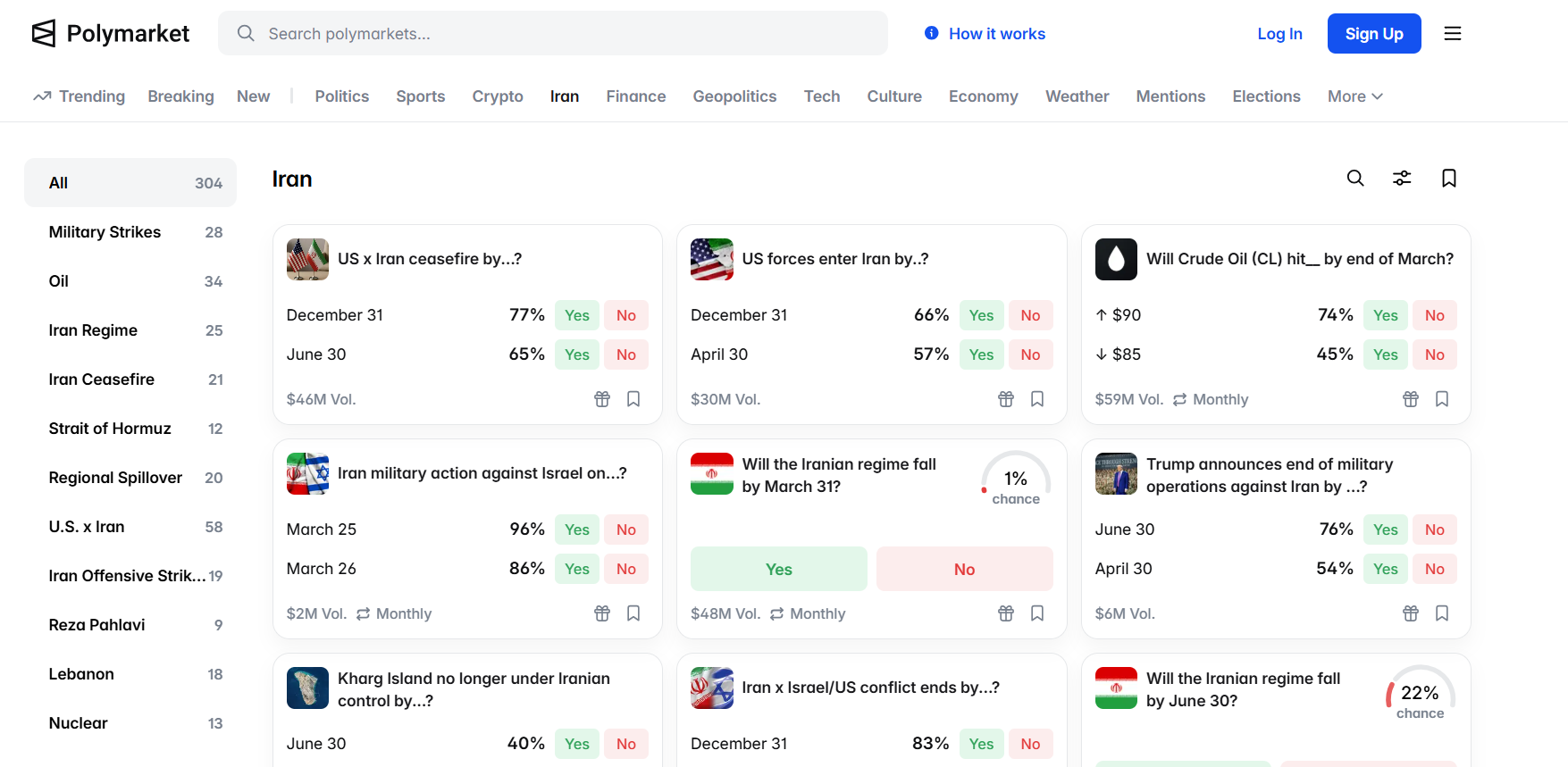The width and height of the screenshot is (1568, 767).
Task: Click the gift icon on regime fall by March 31 card
Action: (x=1006, y=613)
